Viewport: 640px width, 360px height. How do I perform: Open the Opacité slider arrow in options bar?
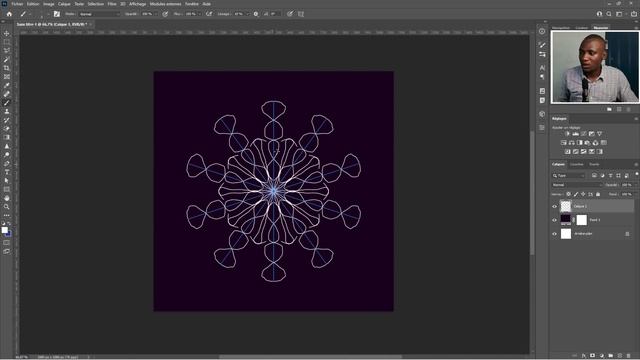[x=156, y=14]
